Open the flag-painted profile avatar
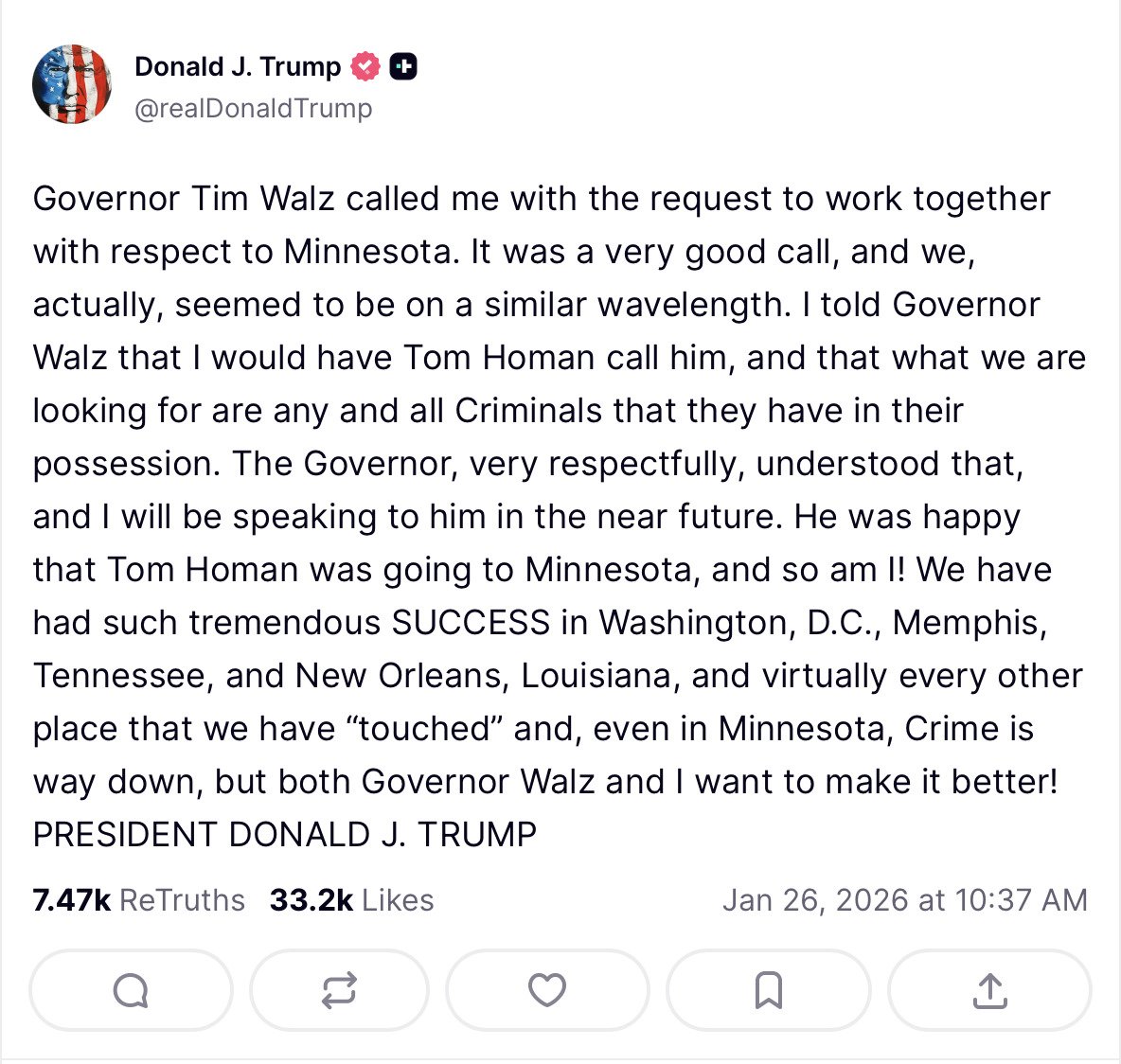The height and width of the screenshot is (1064, 1121). [x=72, y=84]
